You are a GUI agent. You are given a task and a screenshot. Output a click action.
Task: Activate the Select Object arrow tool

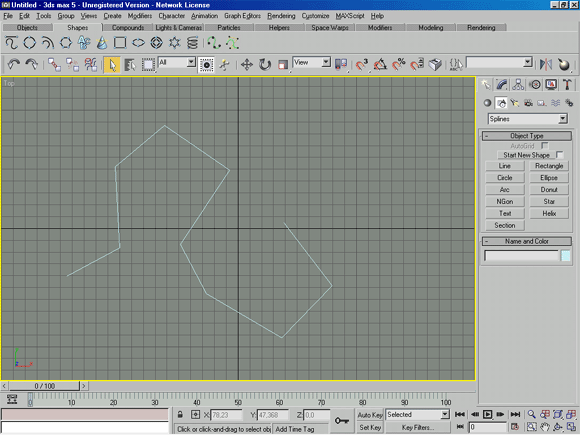(112, 65)
